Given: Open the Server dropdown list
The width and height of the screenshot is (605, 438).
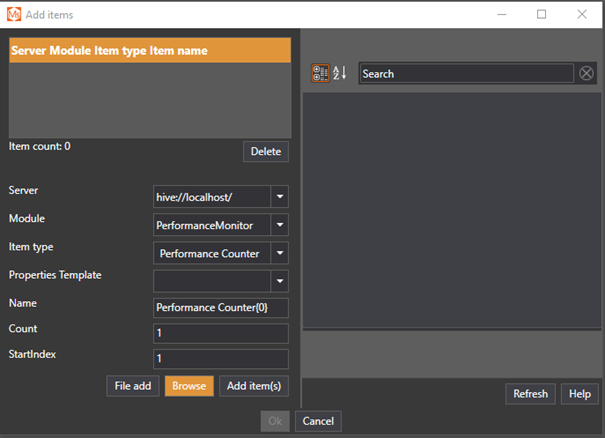Looking at the screenshot, I should 280,198.
